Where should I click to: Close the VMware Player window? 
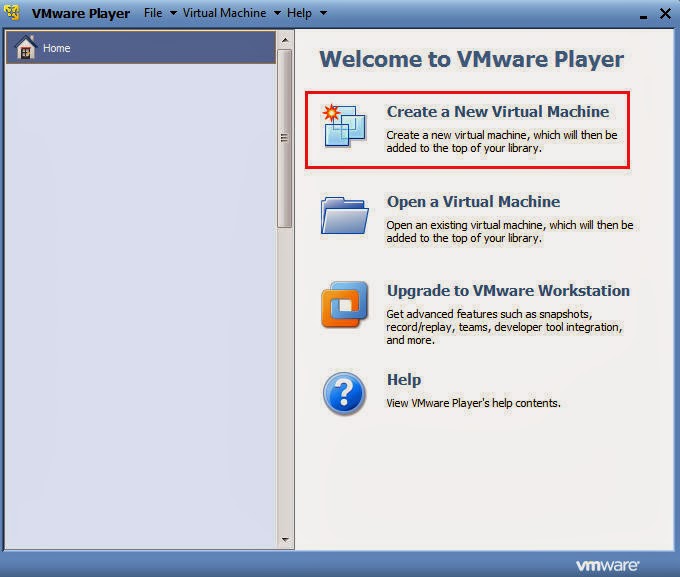pyautogui.click(x=665, y=13)
